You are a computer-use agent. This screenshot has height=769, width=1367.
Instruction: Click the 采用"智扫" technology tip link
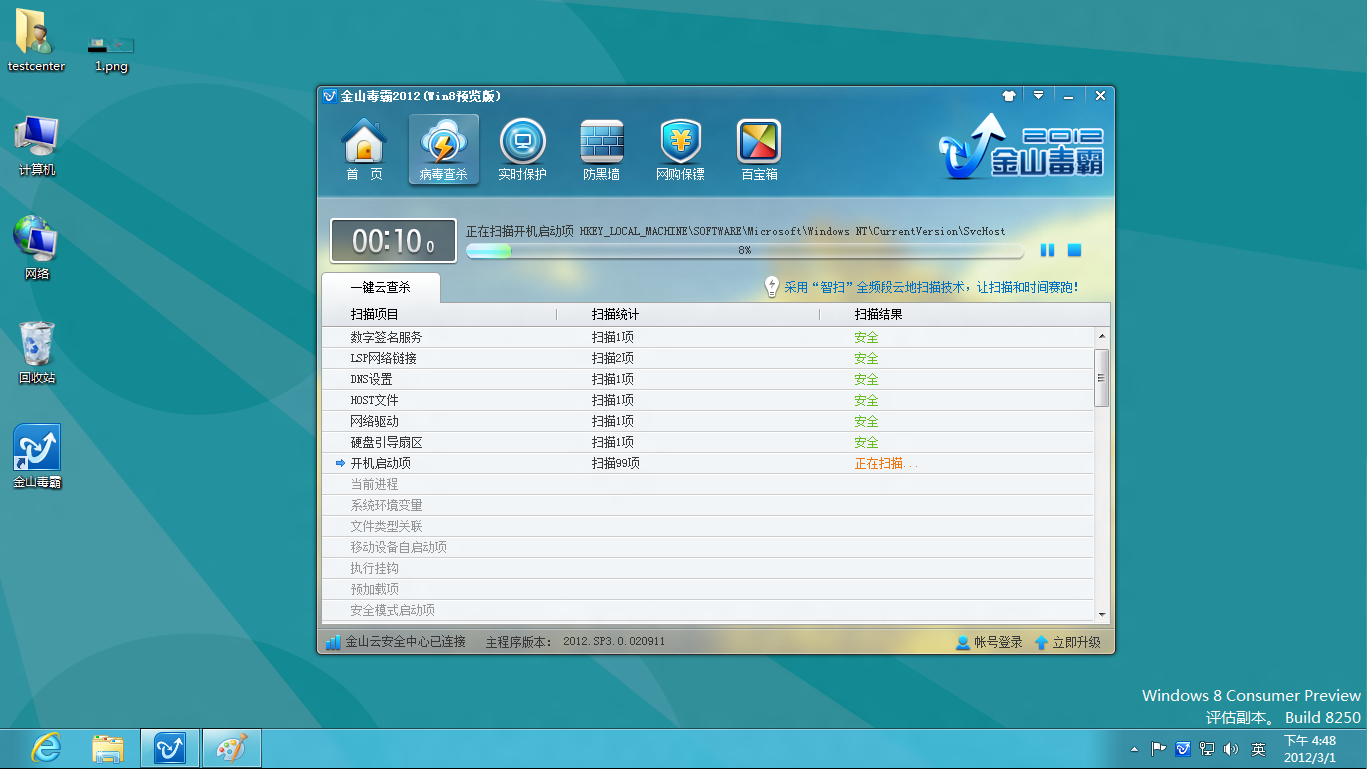[x=931, y=287]
